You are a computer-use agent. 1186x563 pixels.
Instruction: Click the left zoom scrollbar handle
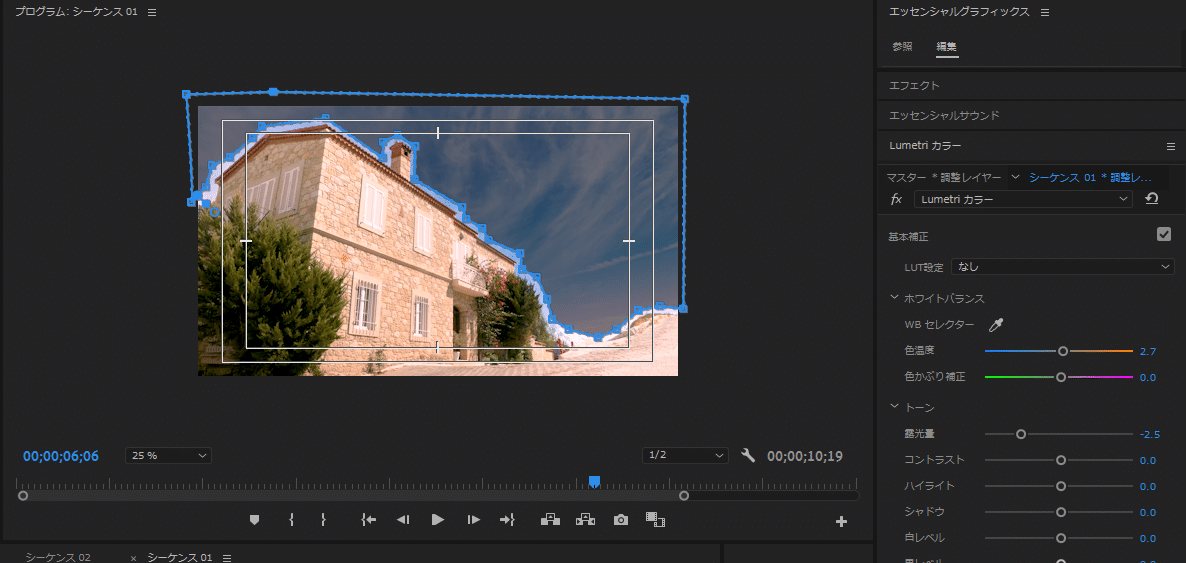click(23, 496)
